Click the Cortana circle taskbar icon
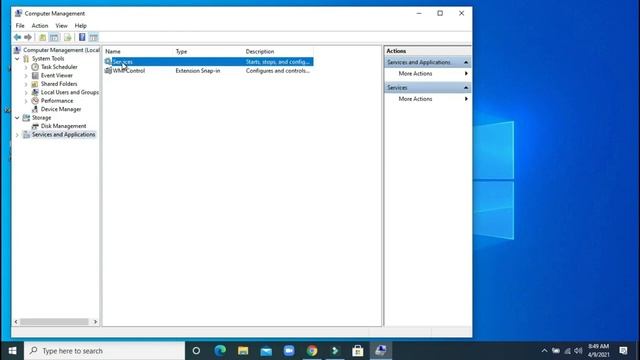 196,351
